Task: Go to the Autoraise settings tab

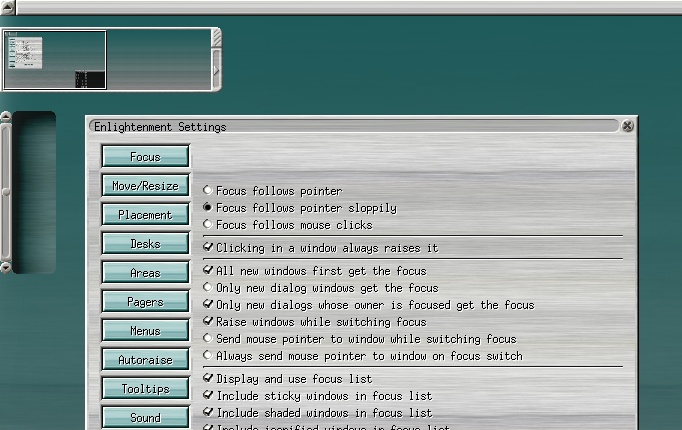Action: [x=145, y=360]
